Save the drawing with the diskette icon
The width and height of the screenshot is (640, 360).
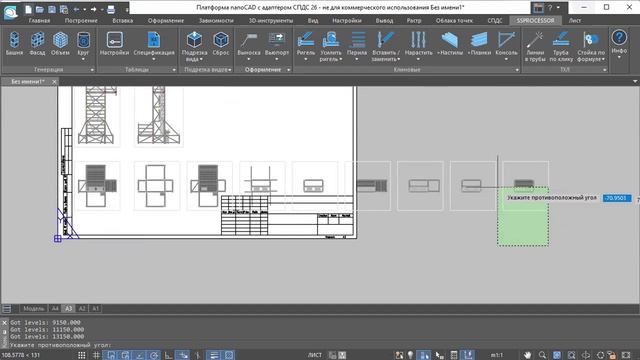tap(51, 9)
